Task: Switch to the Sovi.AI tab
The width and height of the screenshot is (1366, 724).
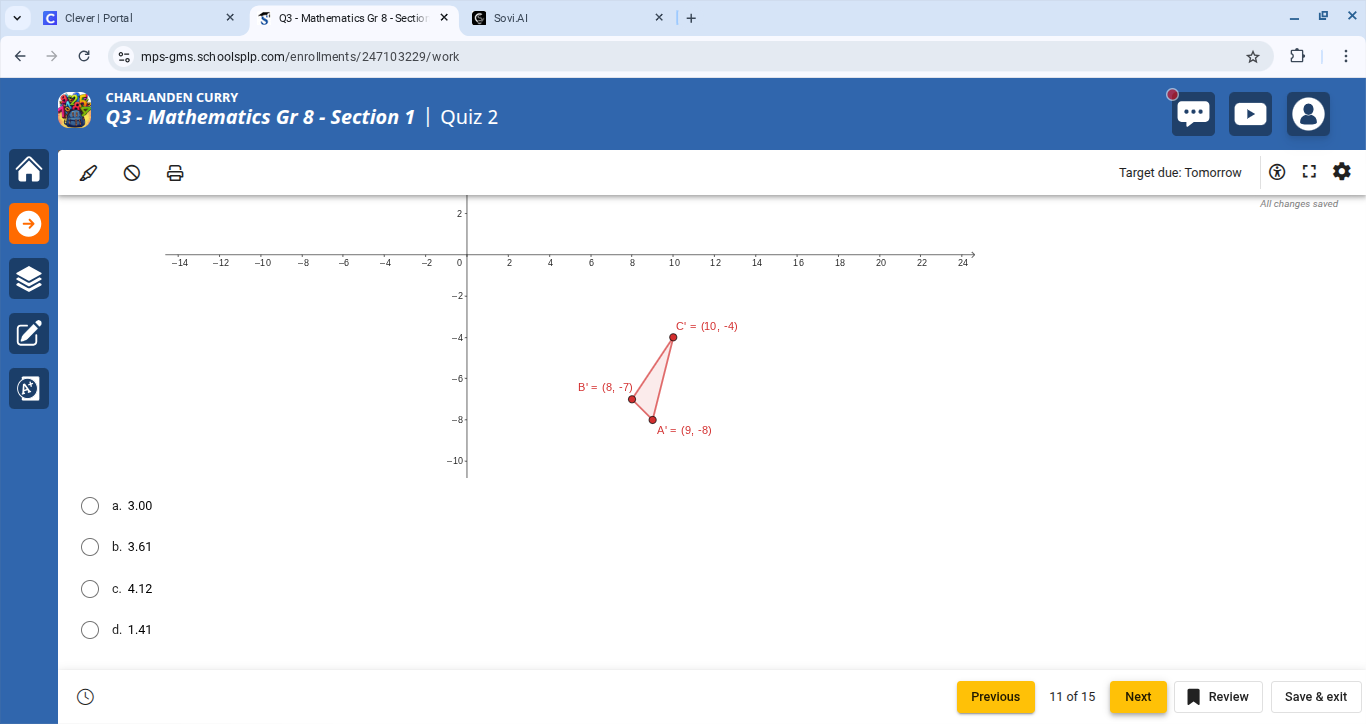Action: (560, 17)
